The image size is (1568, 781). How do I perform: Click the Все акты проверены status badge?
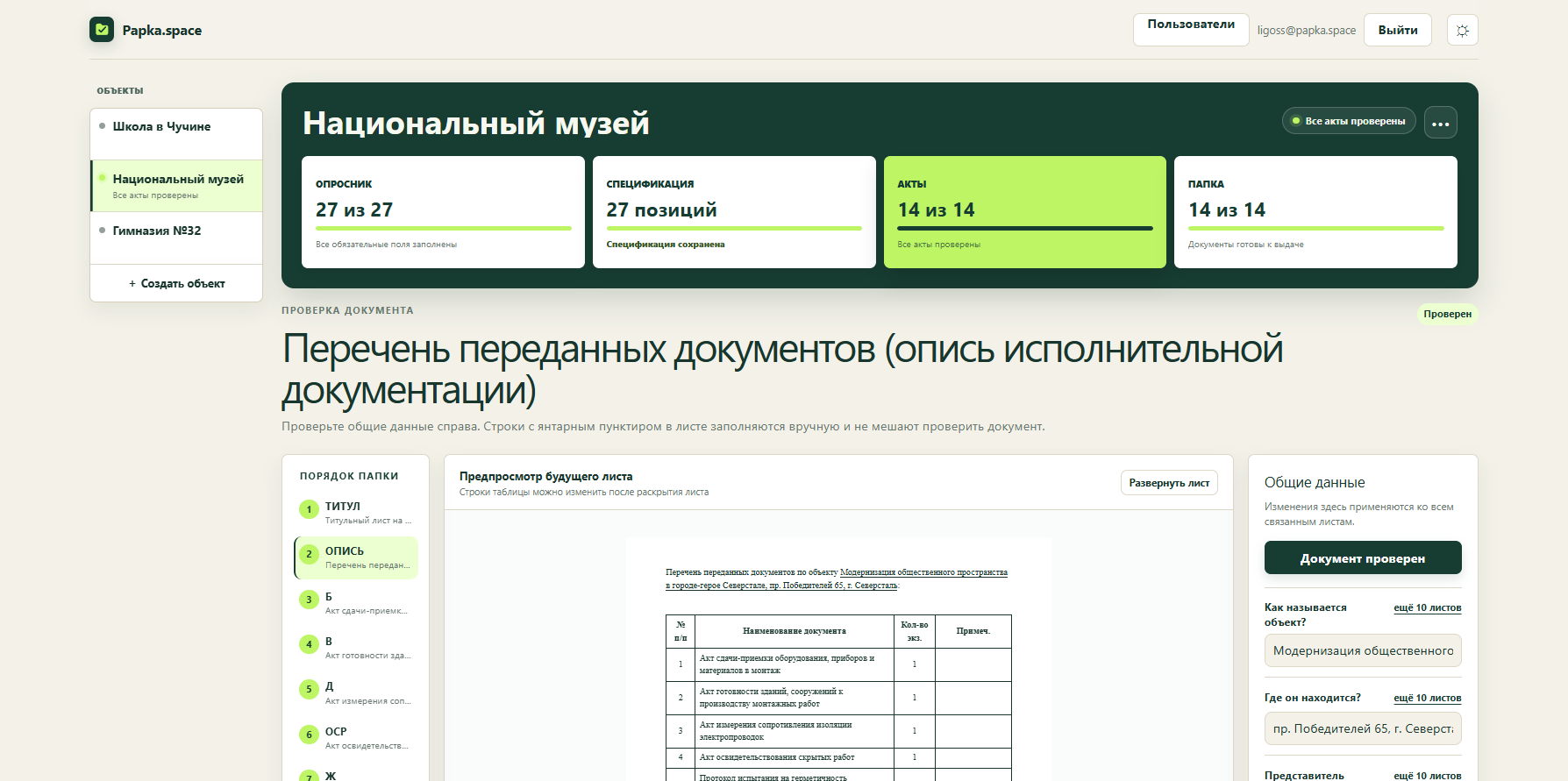point(1349,121)
